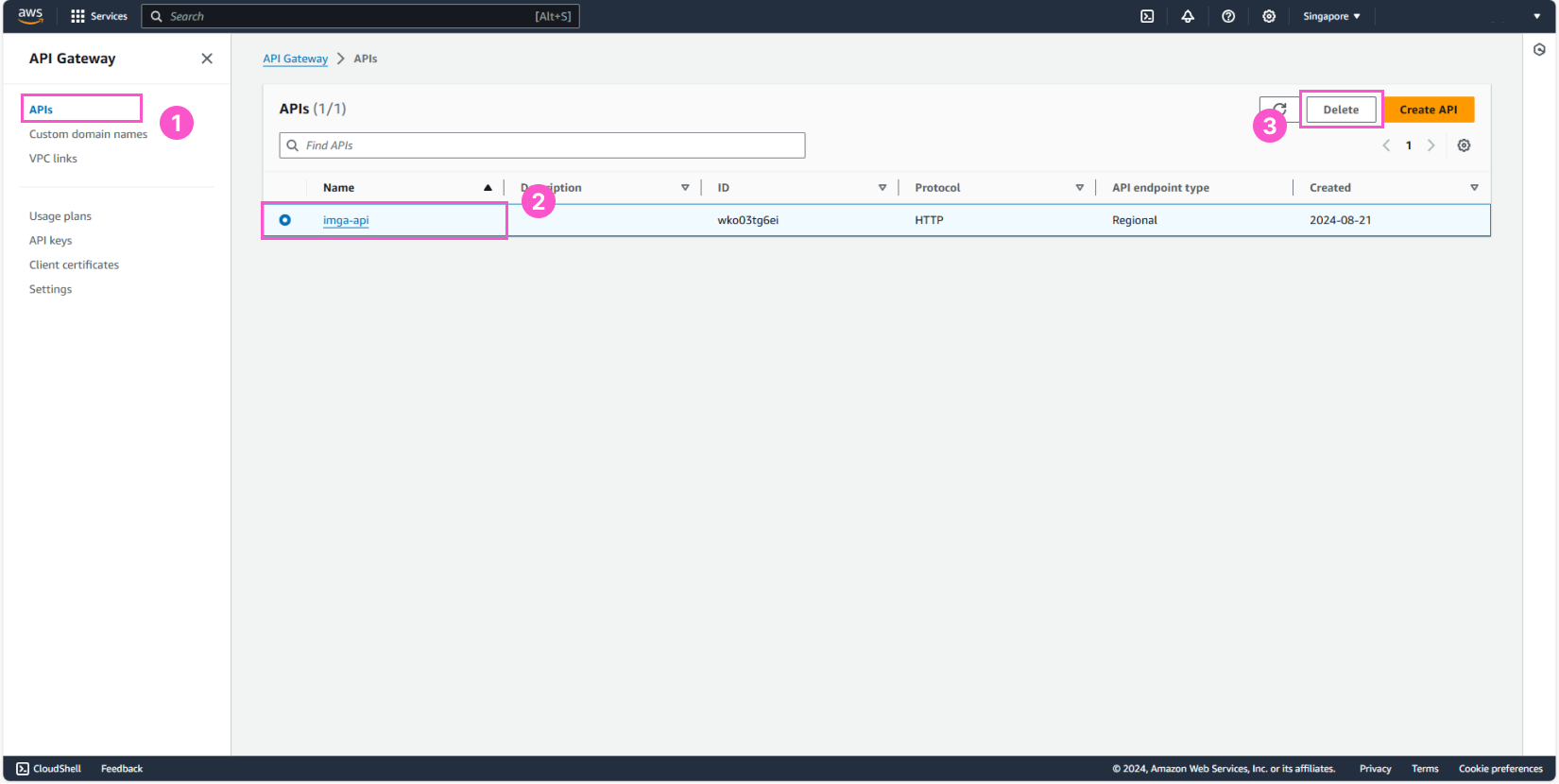Open table preferences gear icon
The height and width of the screenshot is (784, 1559).
coord(1464,145)
